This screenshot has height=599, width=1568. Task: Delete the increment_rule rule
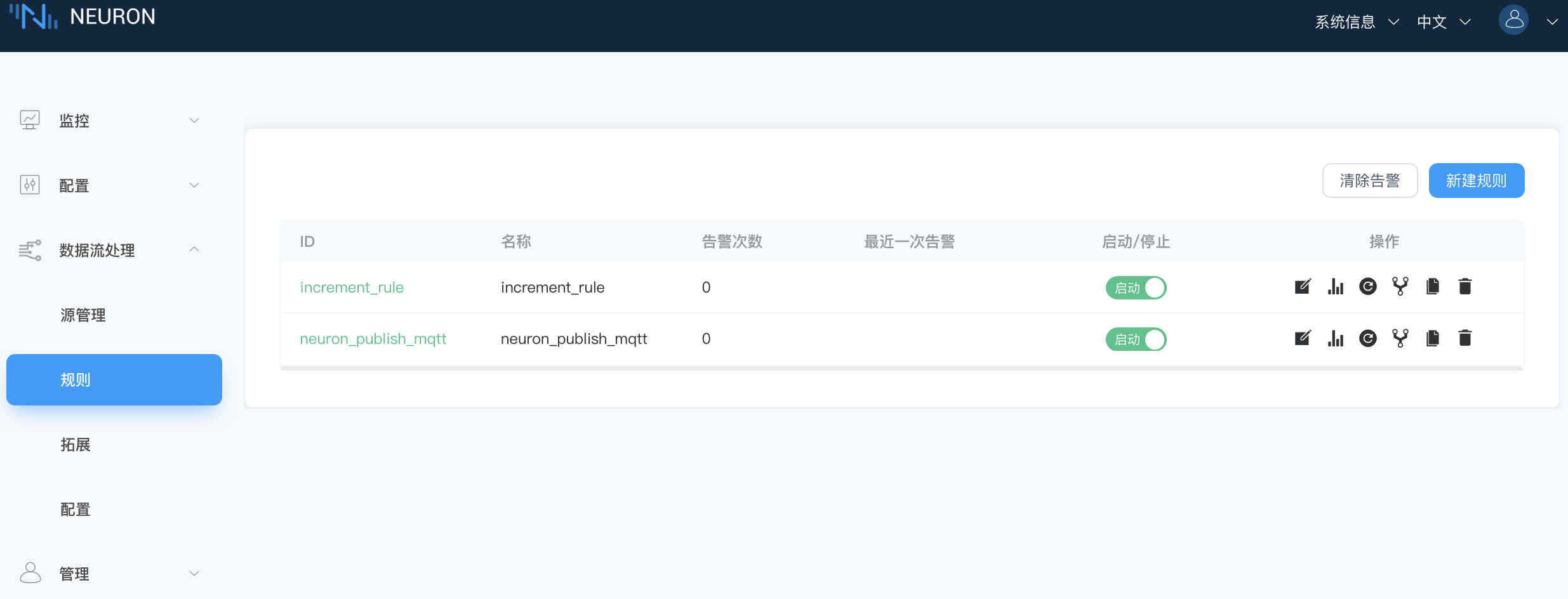(1465, 287)
